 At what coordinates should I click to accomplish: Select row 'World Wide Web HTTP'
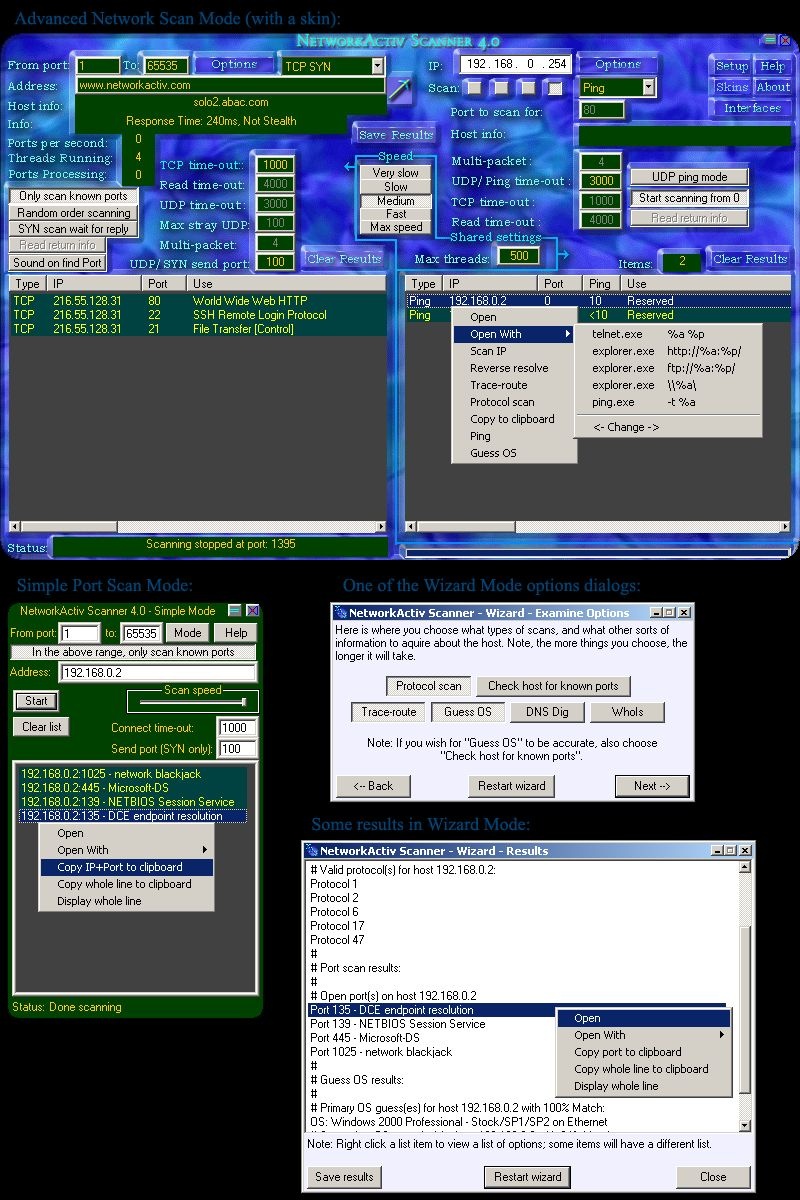click(198, 301)
